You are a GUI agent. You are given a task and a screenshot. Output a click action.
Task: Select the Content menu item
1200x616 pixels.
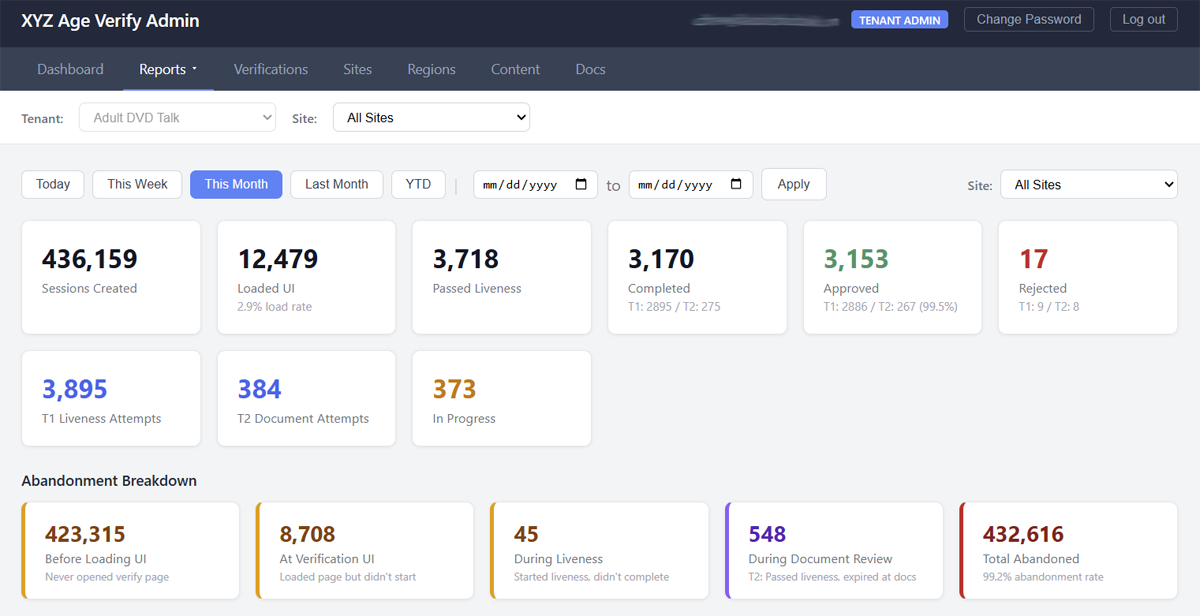(515, 69)
